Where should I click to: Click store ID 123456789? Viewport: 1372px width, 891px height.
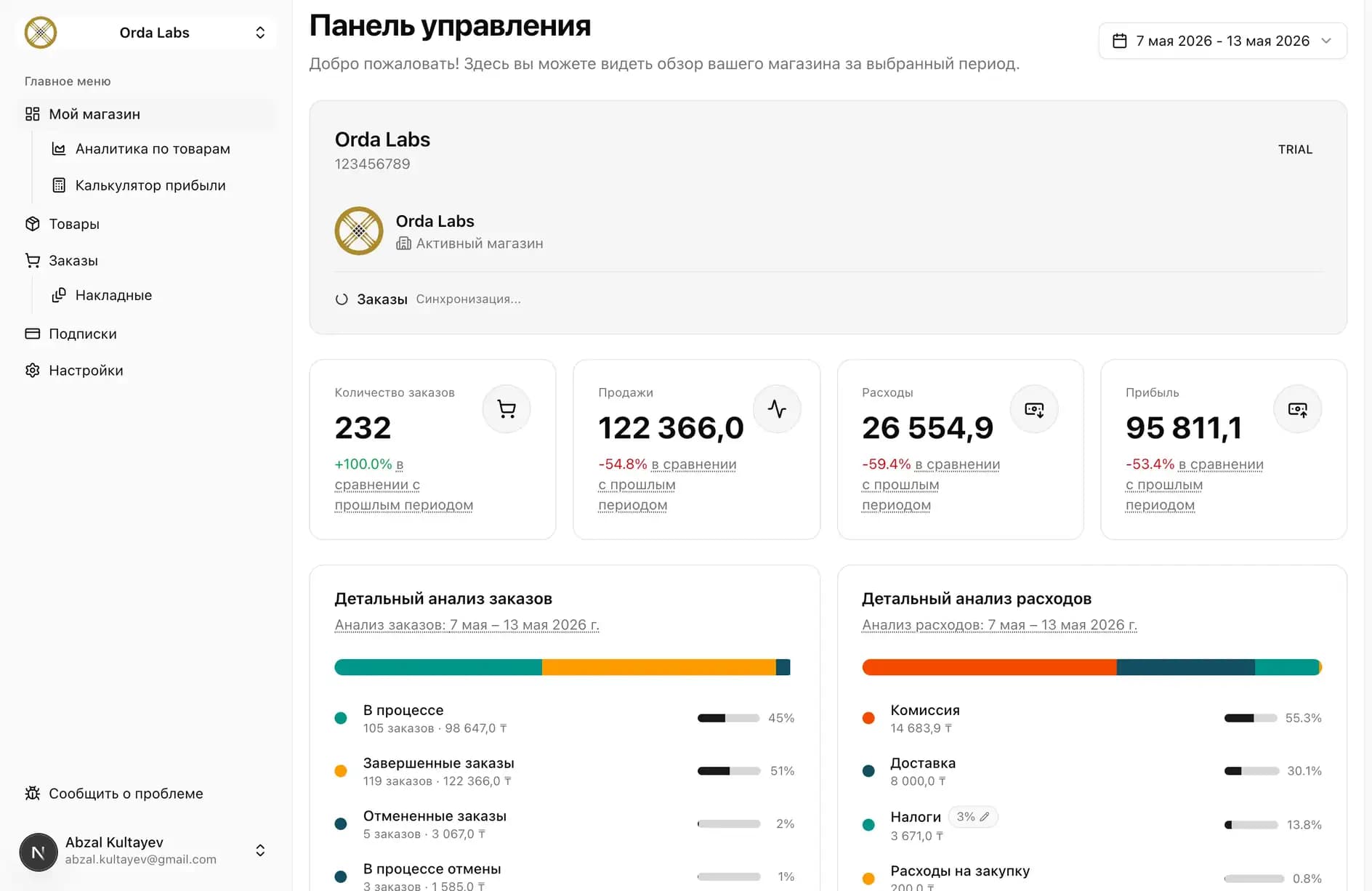click(372, 164)
